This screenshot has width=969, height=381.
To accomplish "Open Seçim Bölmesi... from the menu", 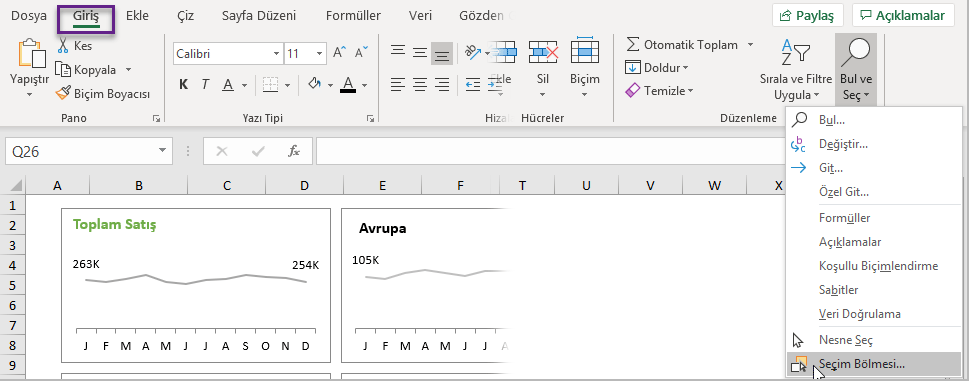I will [874, 364].
